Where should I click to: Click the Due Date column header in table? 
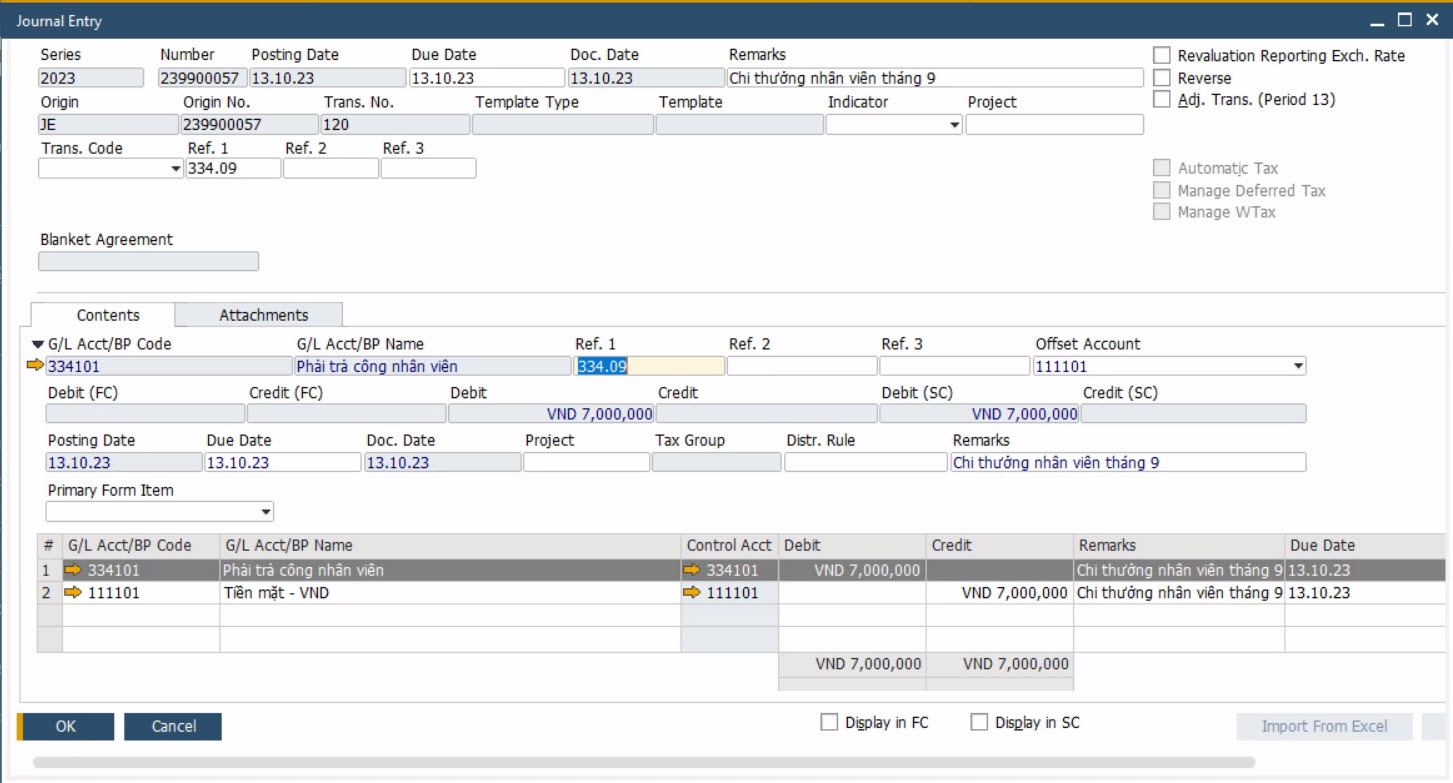point(1365,546)
